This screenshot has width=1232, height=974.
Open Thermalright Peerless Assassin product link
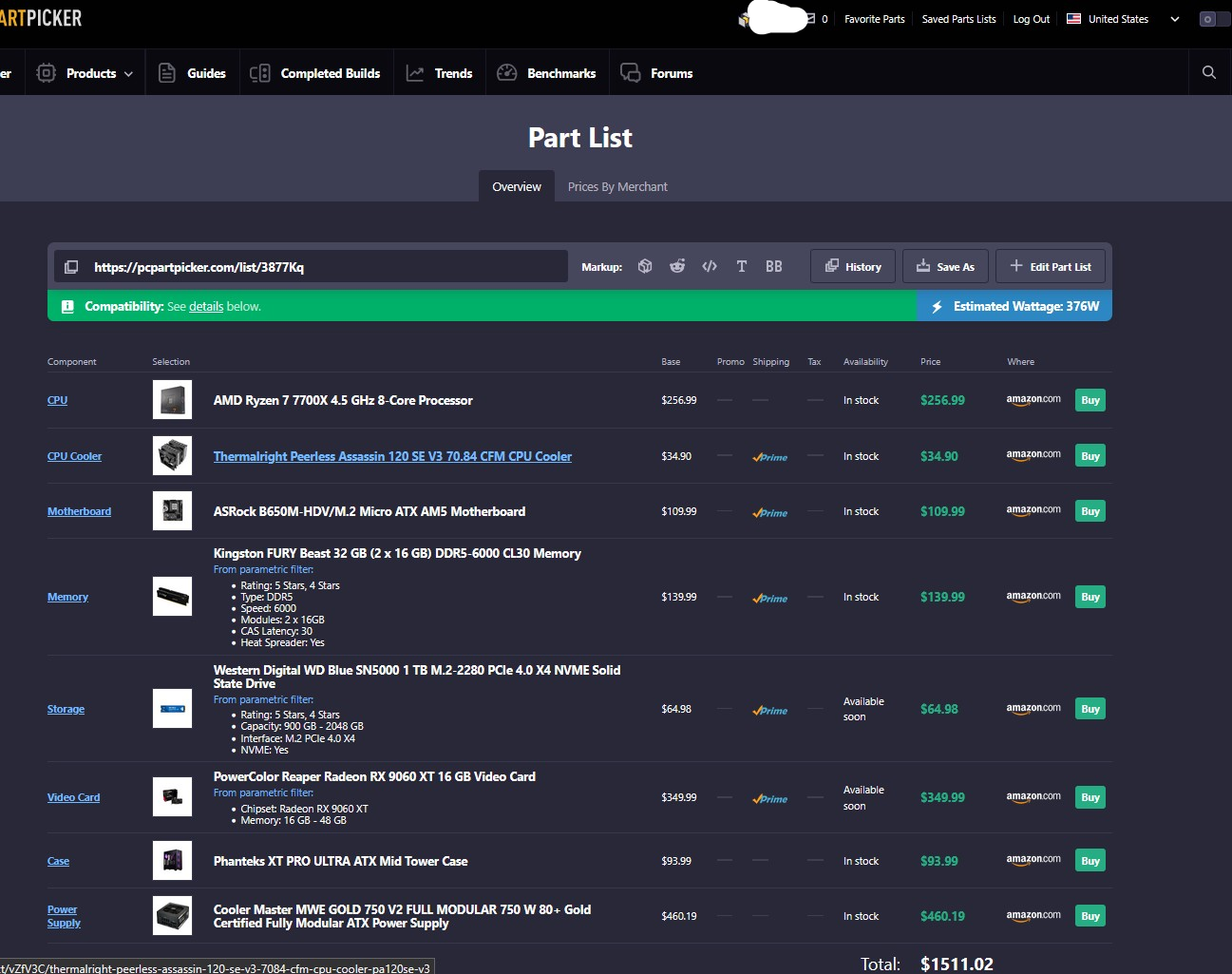[x=392, y=456]
